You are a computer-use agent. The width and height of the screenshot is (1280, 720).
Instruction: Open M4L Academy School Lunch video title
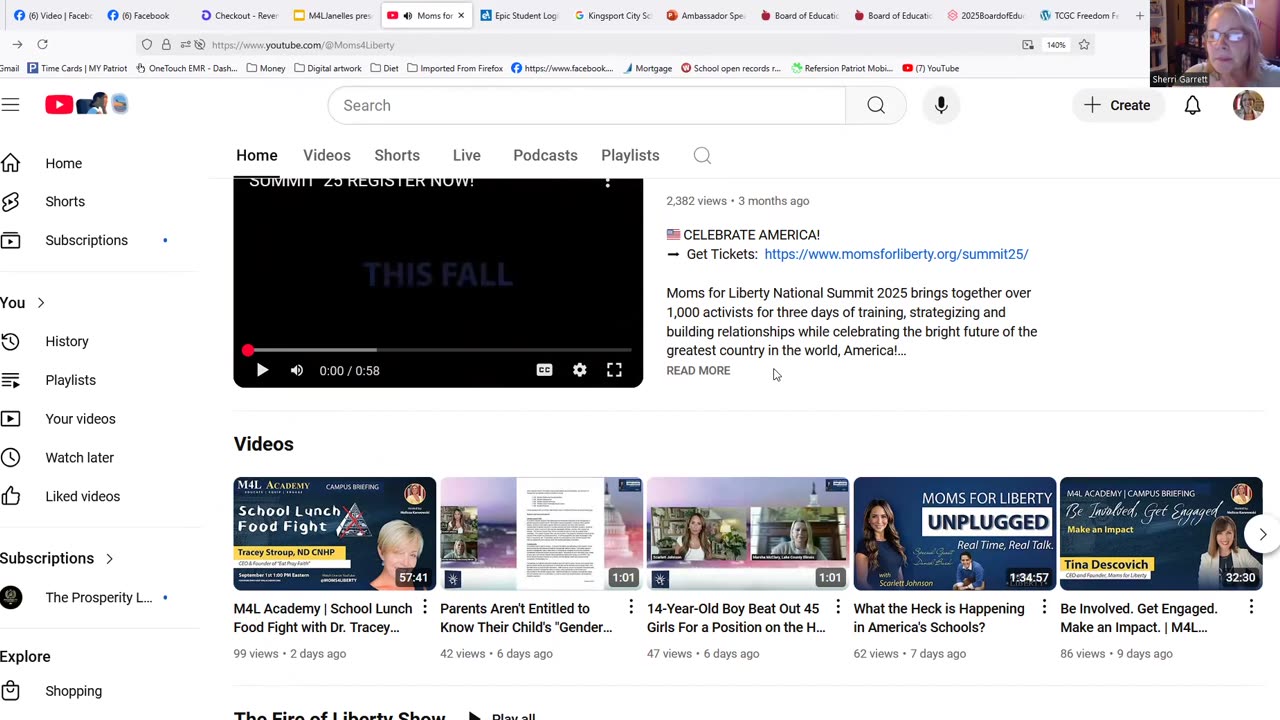pos(323,618)
